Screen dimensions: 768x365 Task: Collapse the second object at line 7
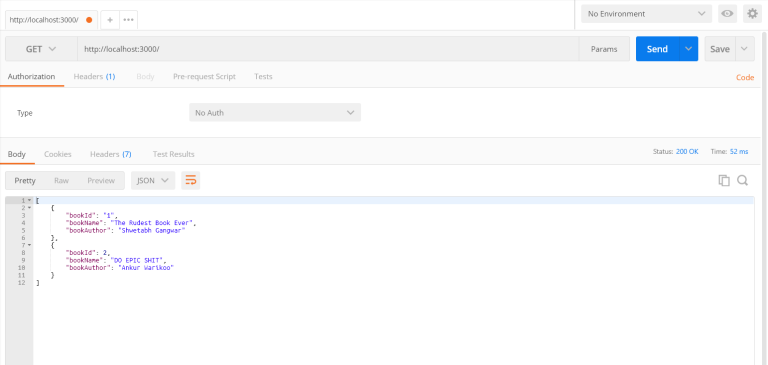click(29, 245)
